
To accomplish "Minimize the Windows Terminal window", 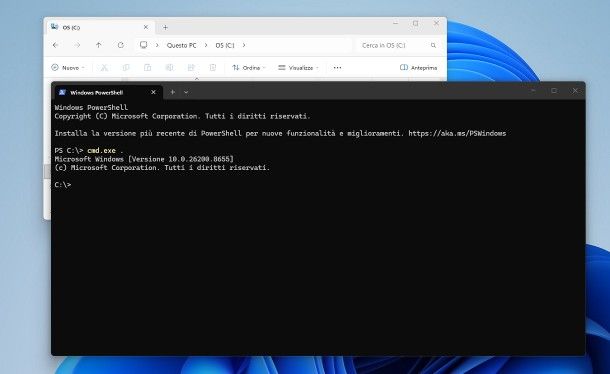I will (533, 91).
